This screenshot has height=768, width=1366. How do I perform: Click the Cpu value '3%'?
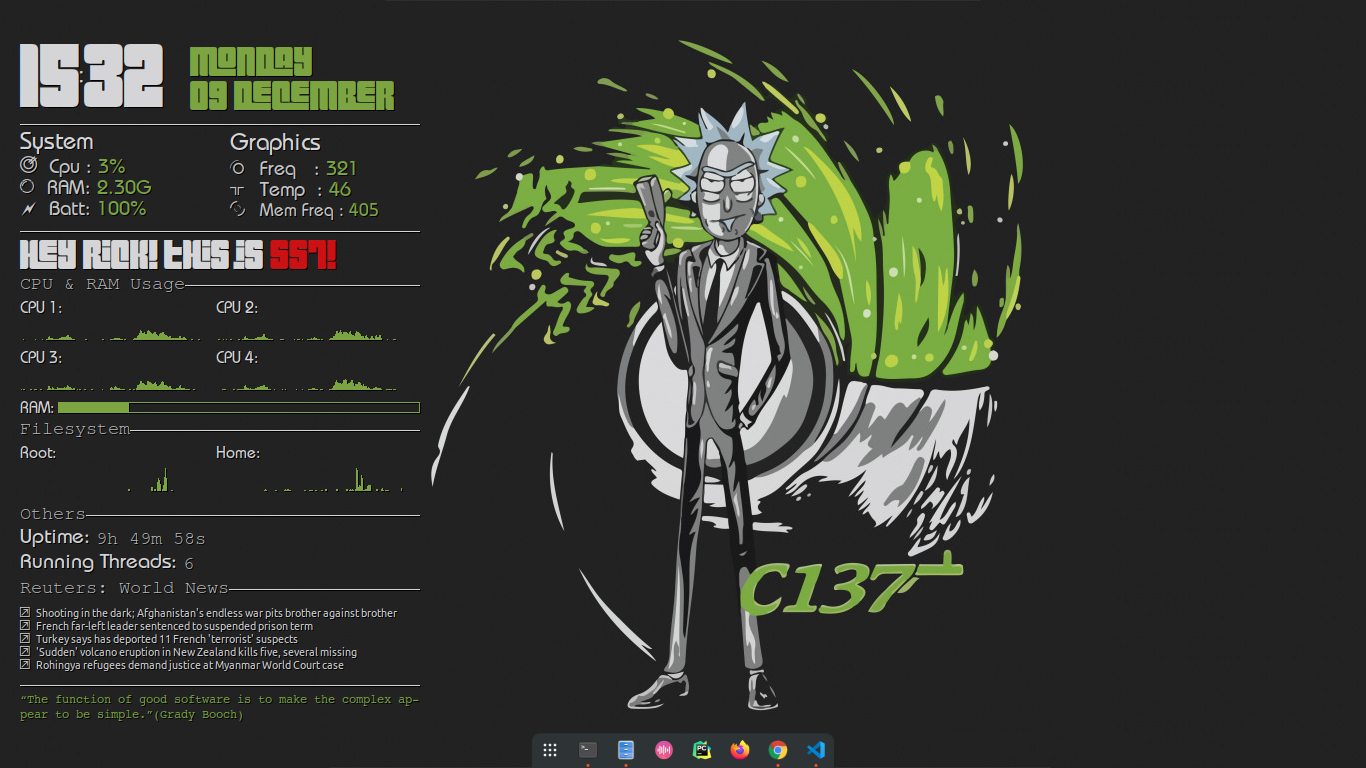pos(111,166)
